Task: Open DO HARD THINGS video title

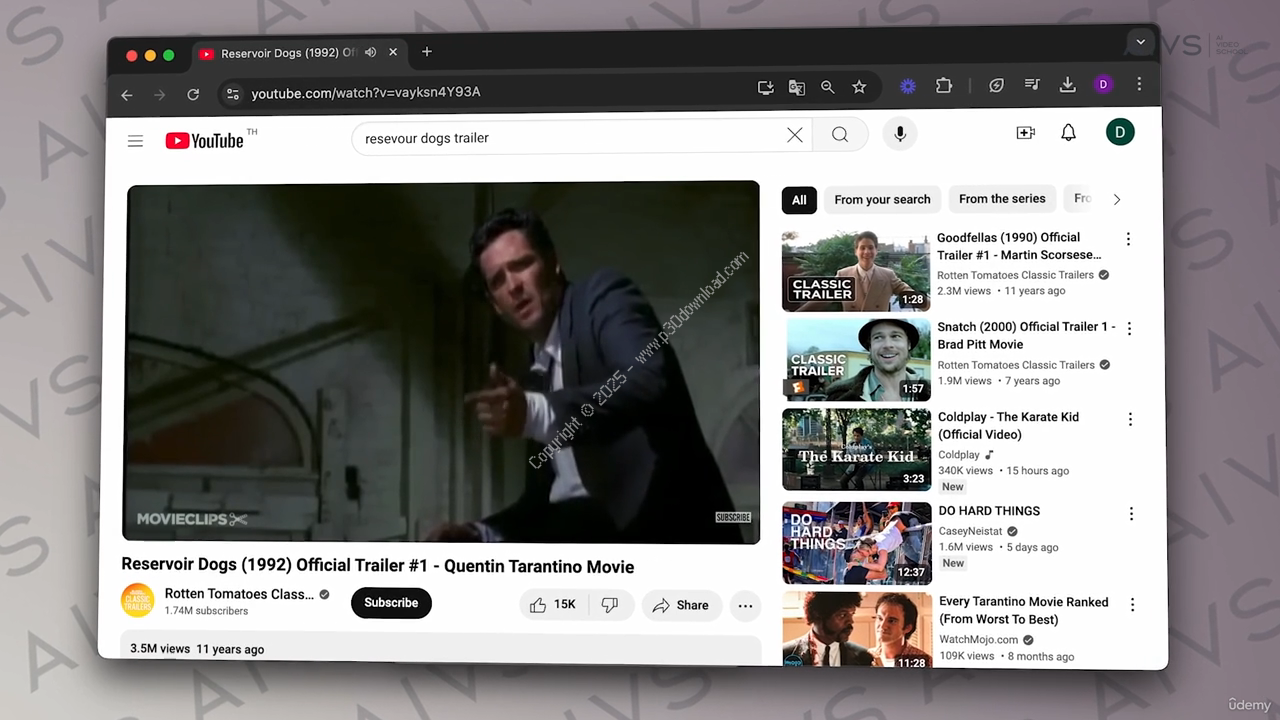Action: [989, 511]
